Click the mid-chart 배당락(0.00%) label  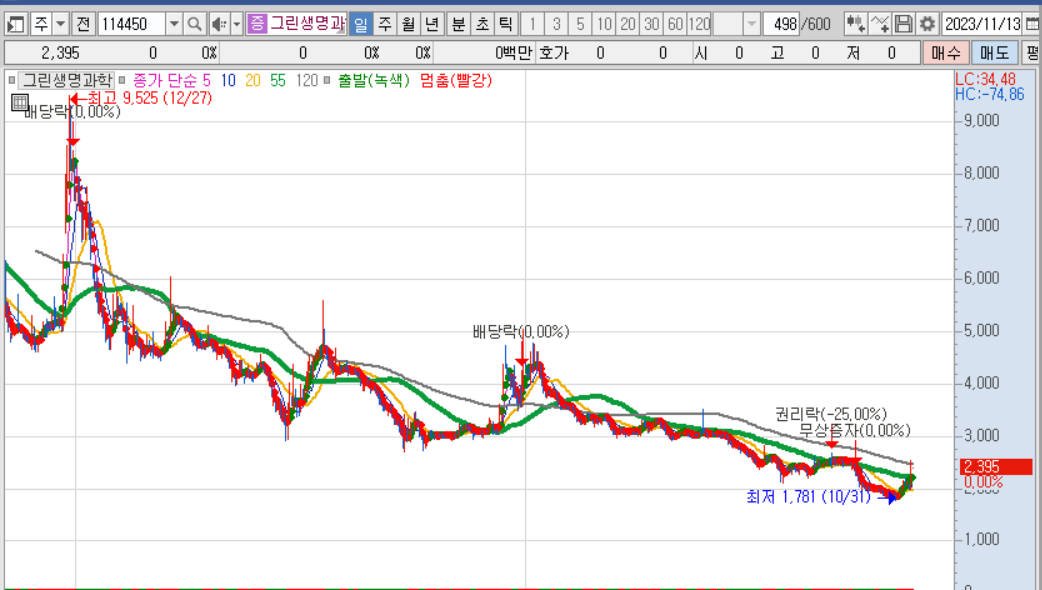coord(521,332)
